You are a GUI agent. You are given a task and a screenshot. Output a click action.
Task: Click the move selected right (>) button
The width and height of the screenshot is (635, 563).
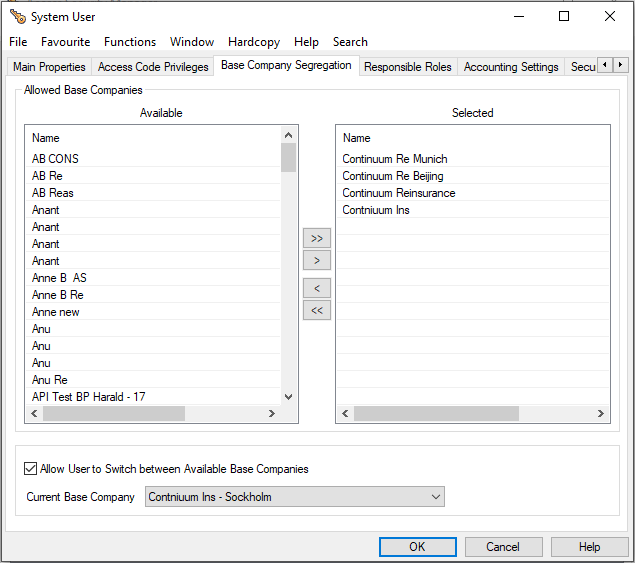tap(317, 261)
